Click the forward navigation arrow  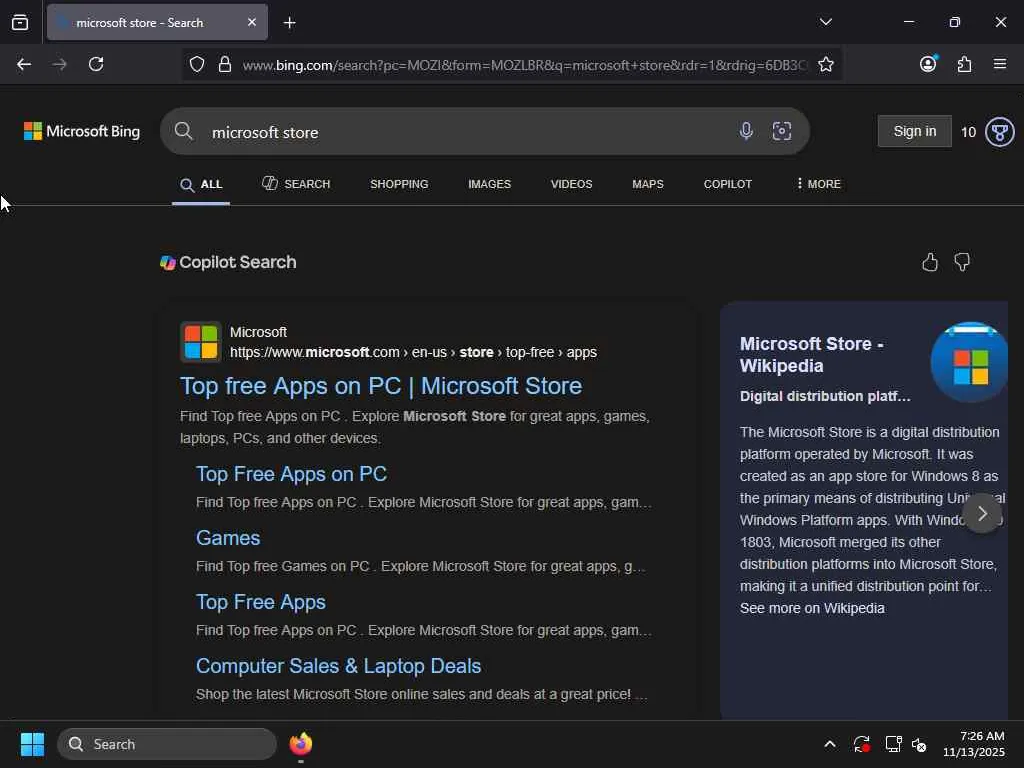(59, 64)
